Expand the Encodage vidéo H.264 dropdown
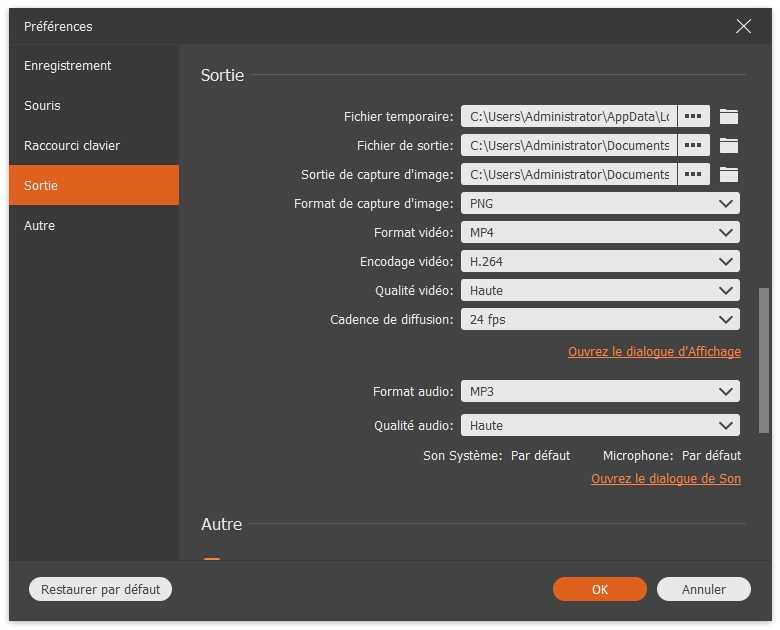Viewport: 780px width, 630px height. click(600, 262)
